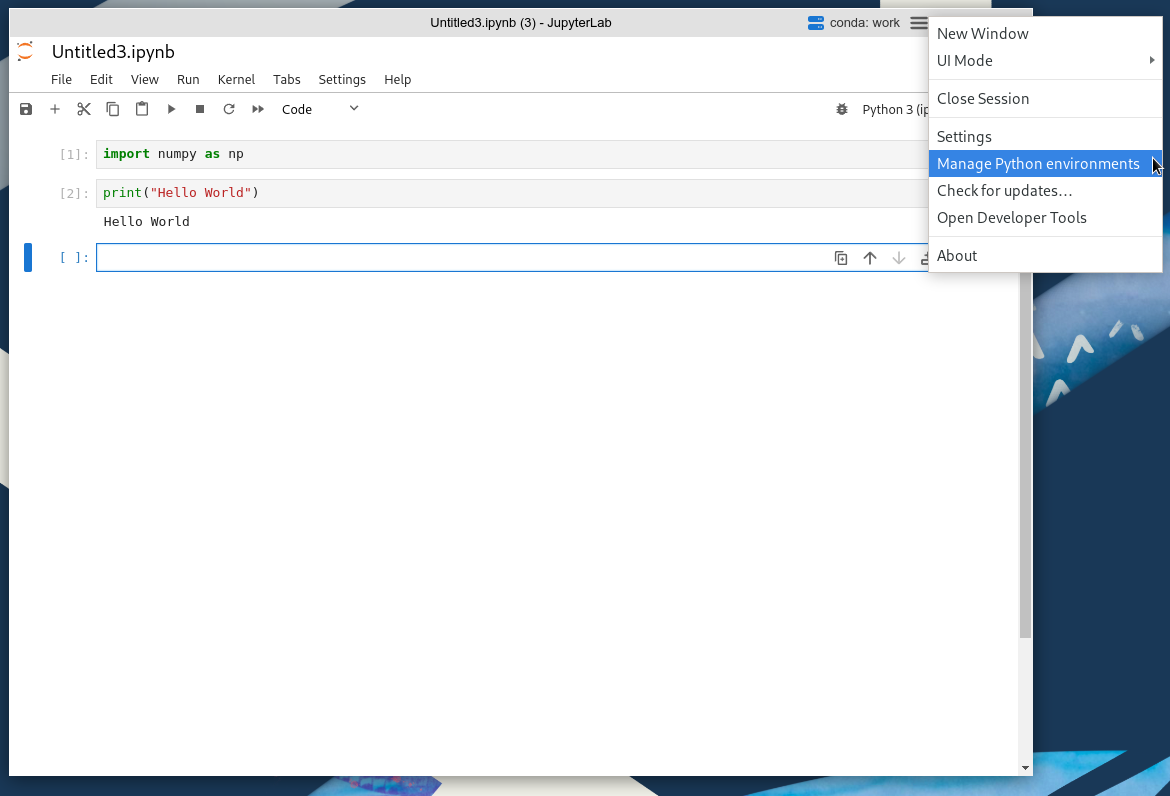
Task: Interrupt the kernel stop icon
Action: [200, 109]
